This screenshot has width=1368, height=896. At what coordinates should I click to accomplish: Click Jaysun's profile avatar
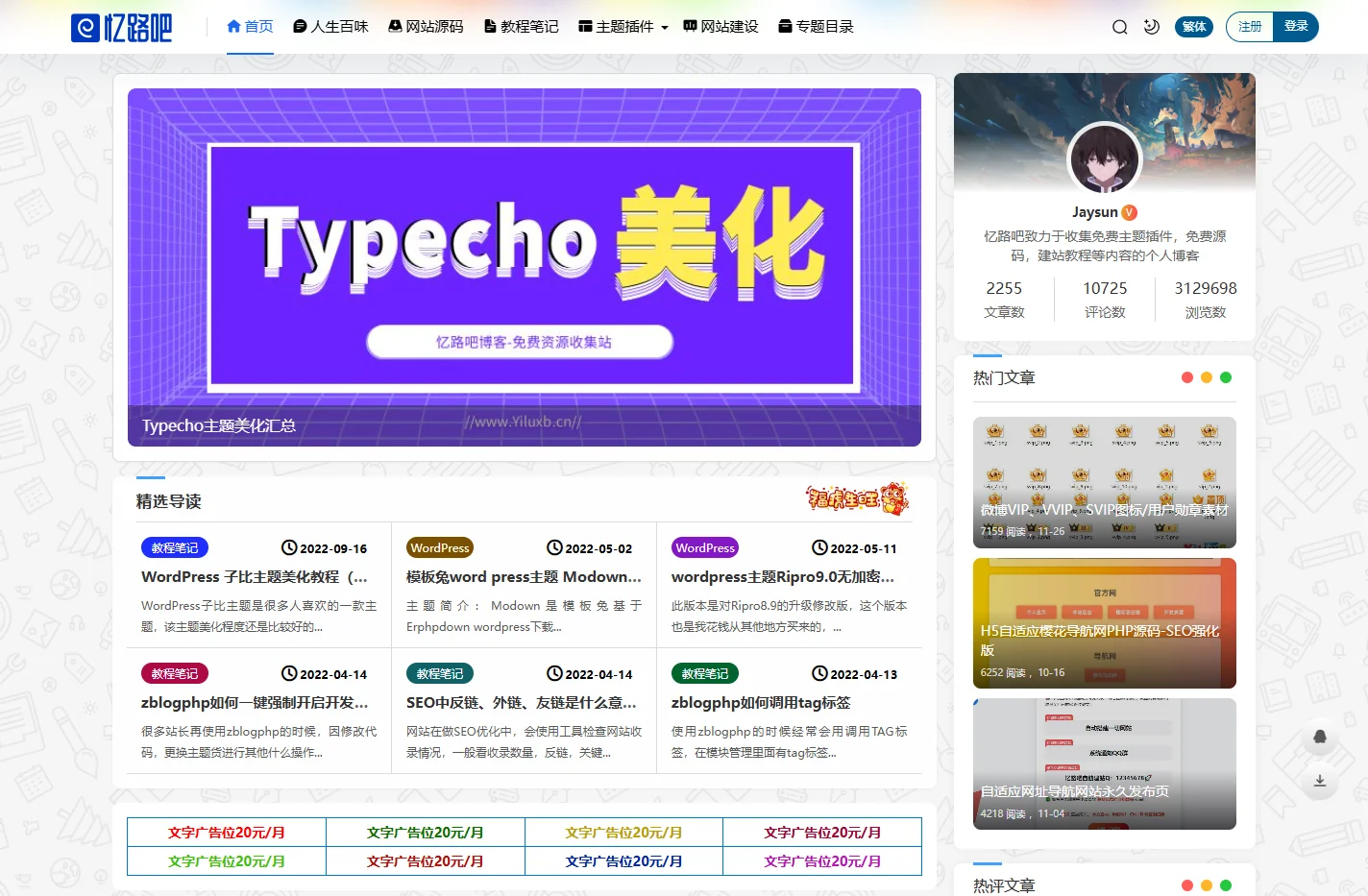coord(1105,159)
